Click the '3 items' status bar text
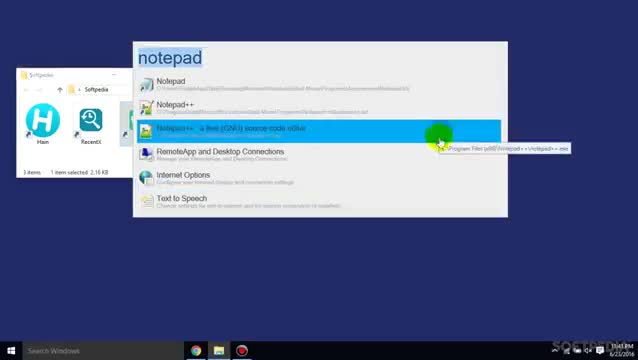The width and height of the screenshot is (638, 360). click(x=32, y=172)
